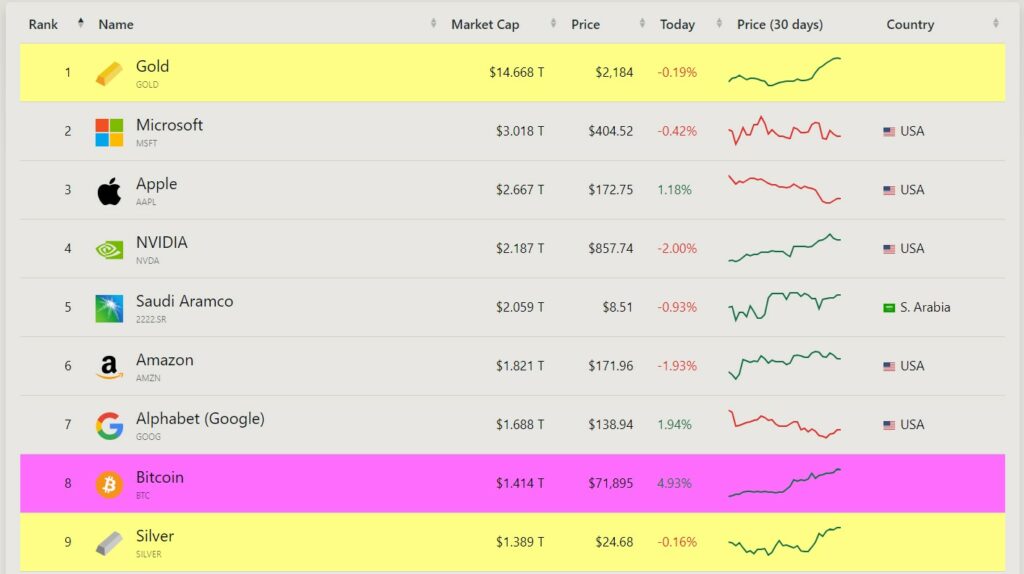Click the Amazon logo icon
The height and width of the screenshot is (574, 1024).
point(109,367)
